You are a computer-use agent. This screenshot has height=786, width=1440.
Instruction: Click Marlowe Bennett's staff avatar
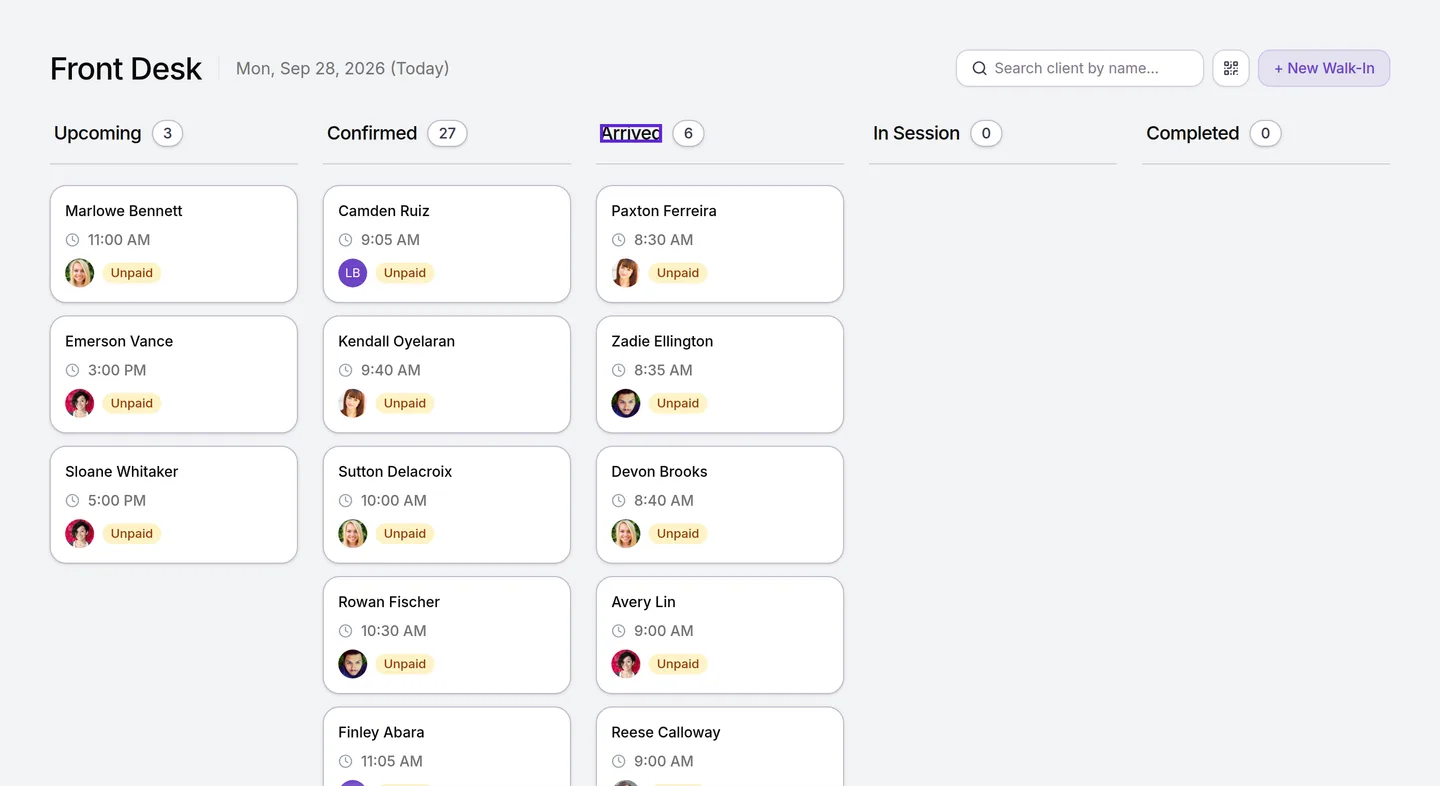[x=80, y=273]
